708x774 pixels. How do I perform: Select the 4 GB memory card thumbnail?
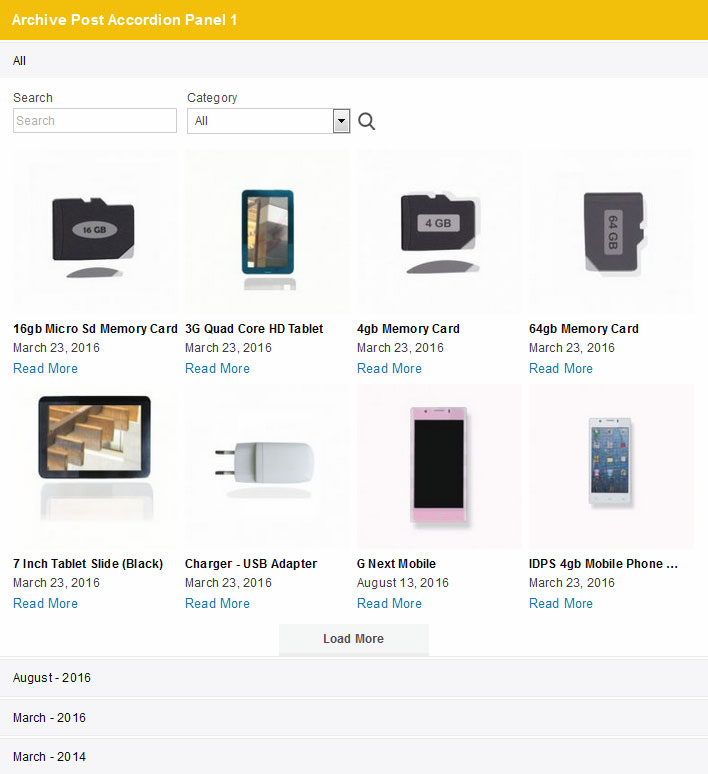pos(439,232)
